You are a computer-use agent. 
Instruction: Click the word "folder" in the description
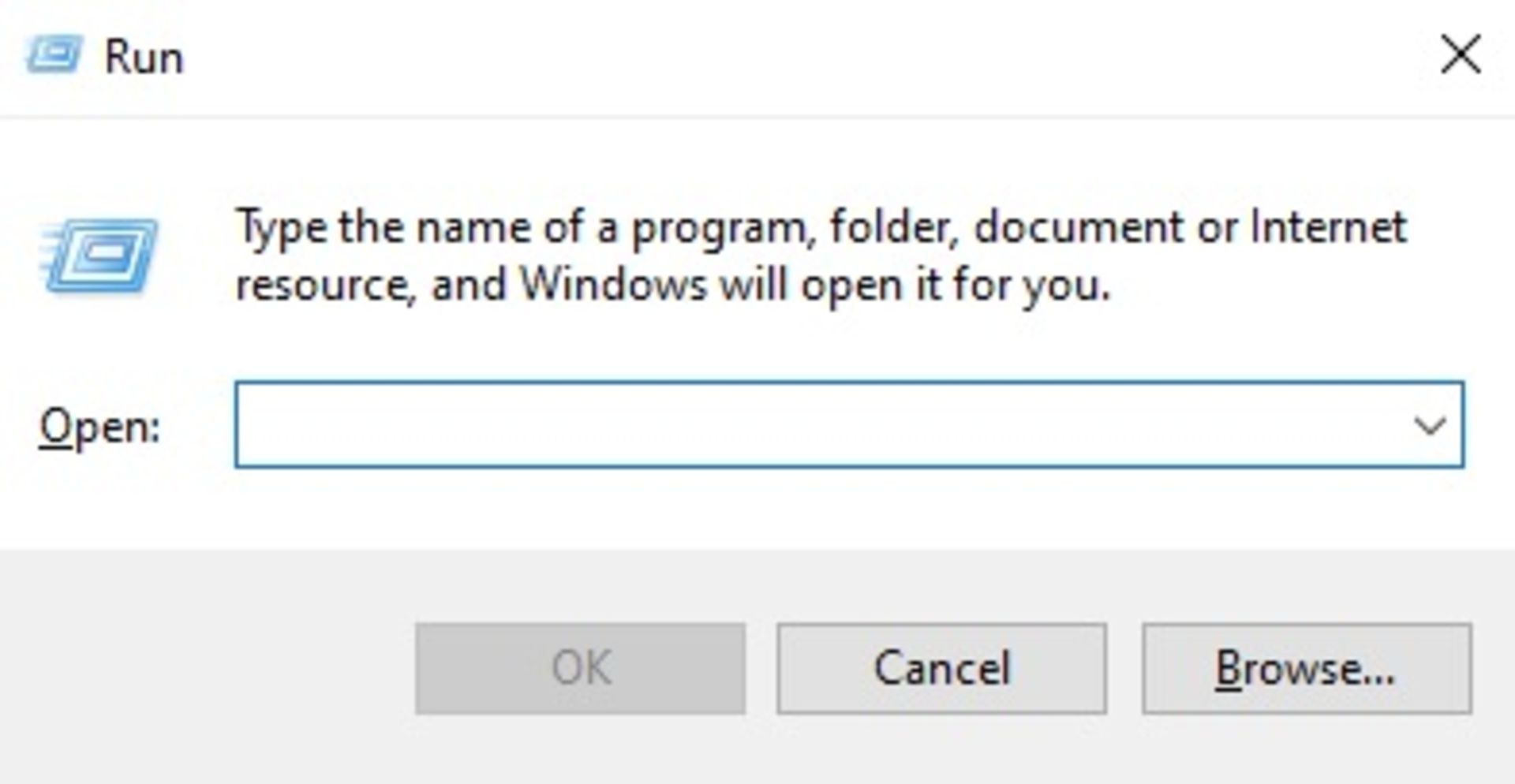(x=893, y=229)
